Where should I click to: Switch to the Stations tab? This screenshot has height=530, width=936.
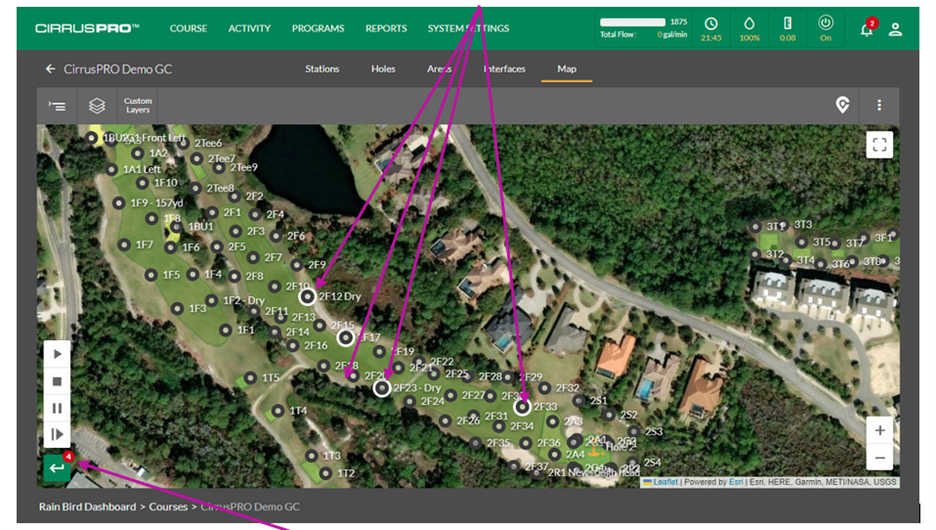click(x=322, y=69)
